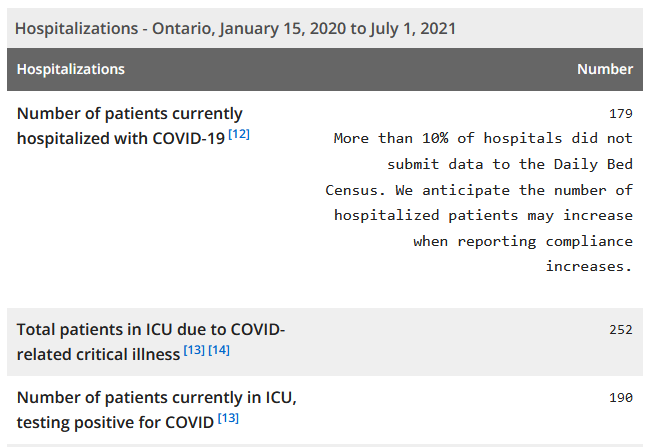Click the row label Number of patients currently in ICU
This screenshot has height=447, width=651.
[x=157, y=410]
